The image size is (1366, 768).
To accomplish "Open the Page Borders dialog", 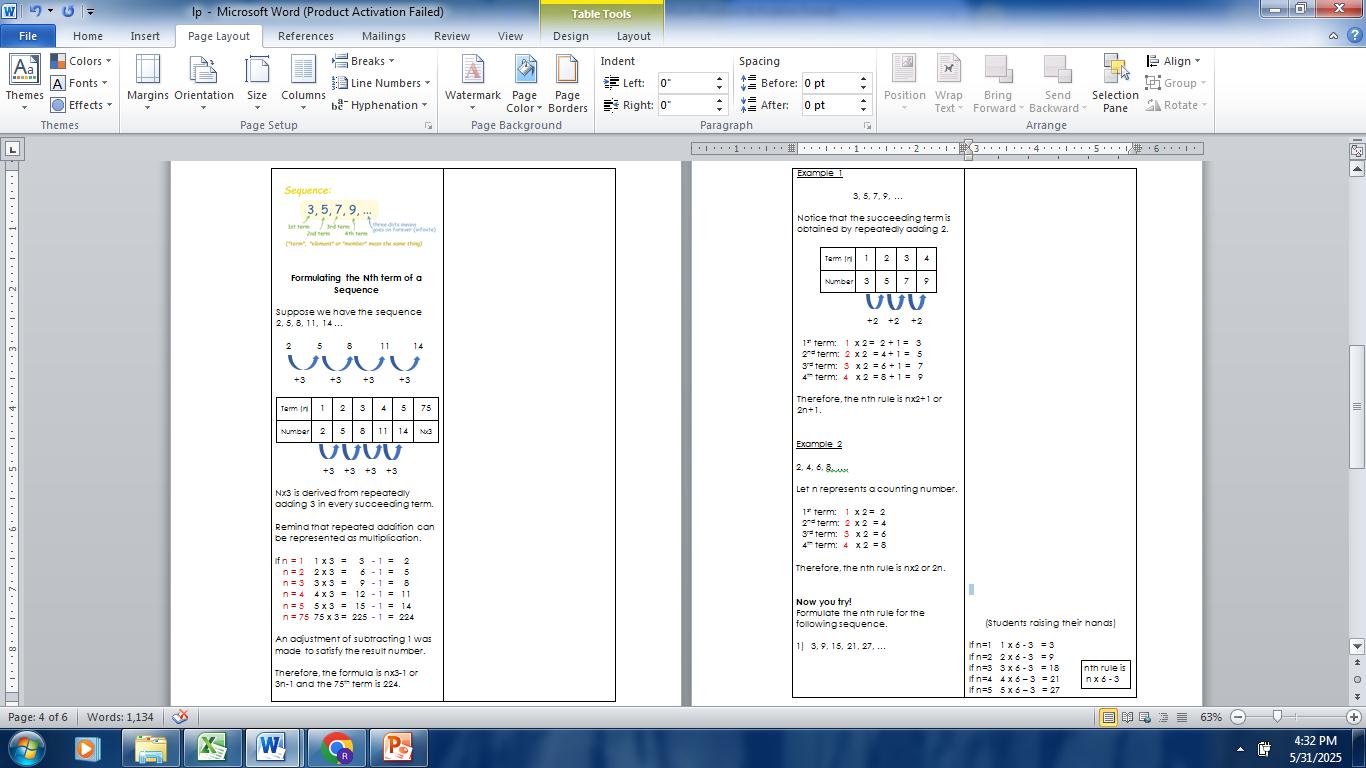I will coord(568,83).
